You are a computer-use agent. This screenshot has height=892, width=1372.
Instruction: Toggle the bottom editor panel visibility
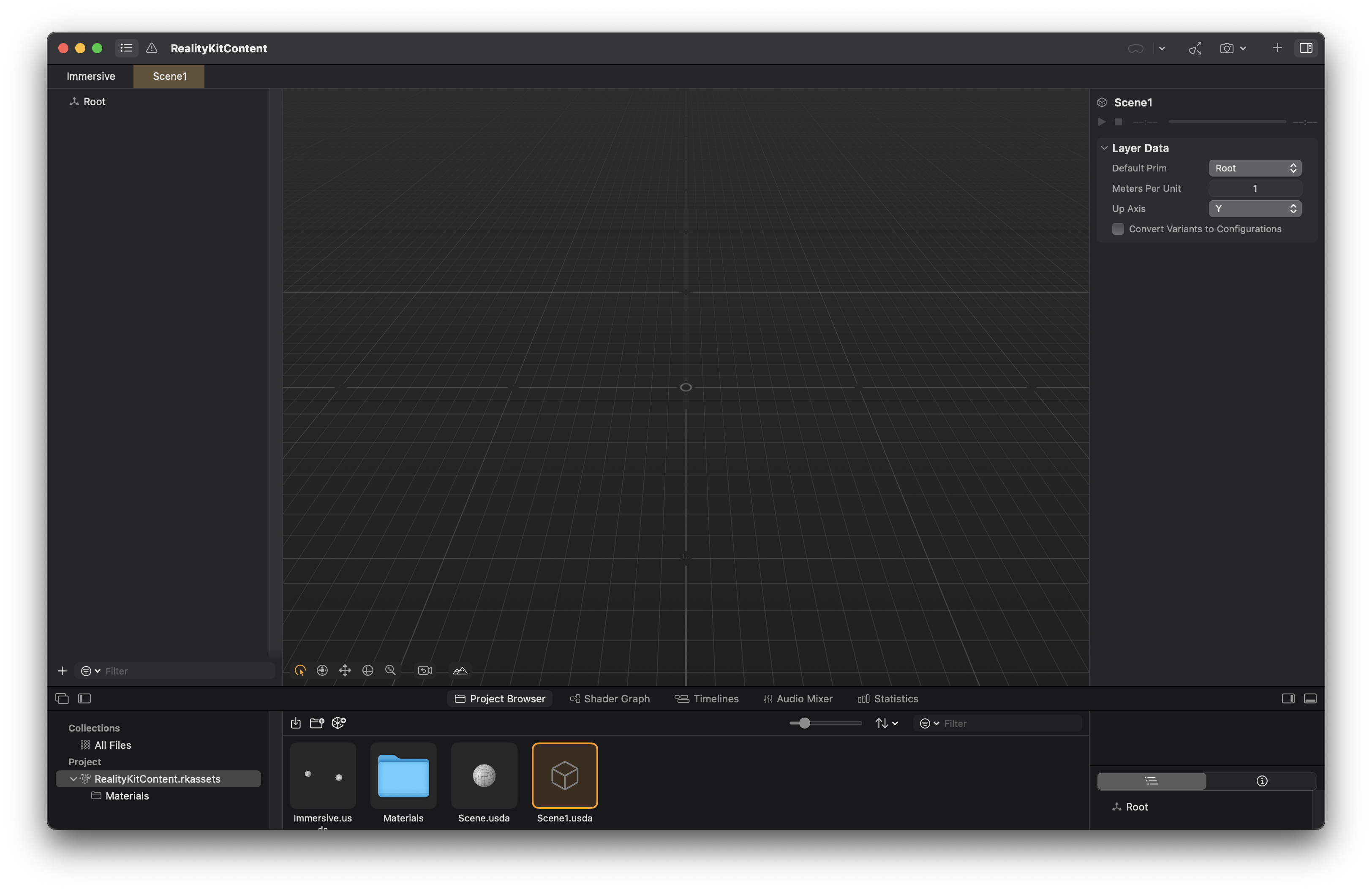[x=1310, y=699]
